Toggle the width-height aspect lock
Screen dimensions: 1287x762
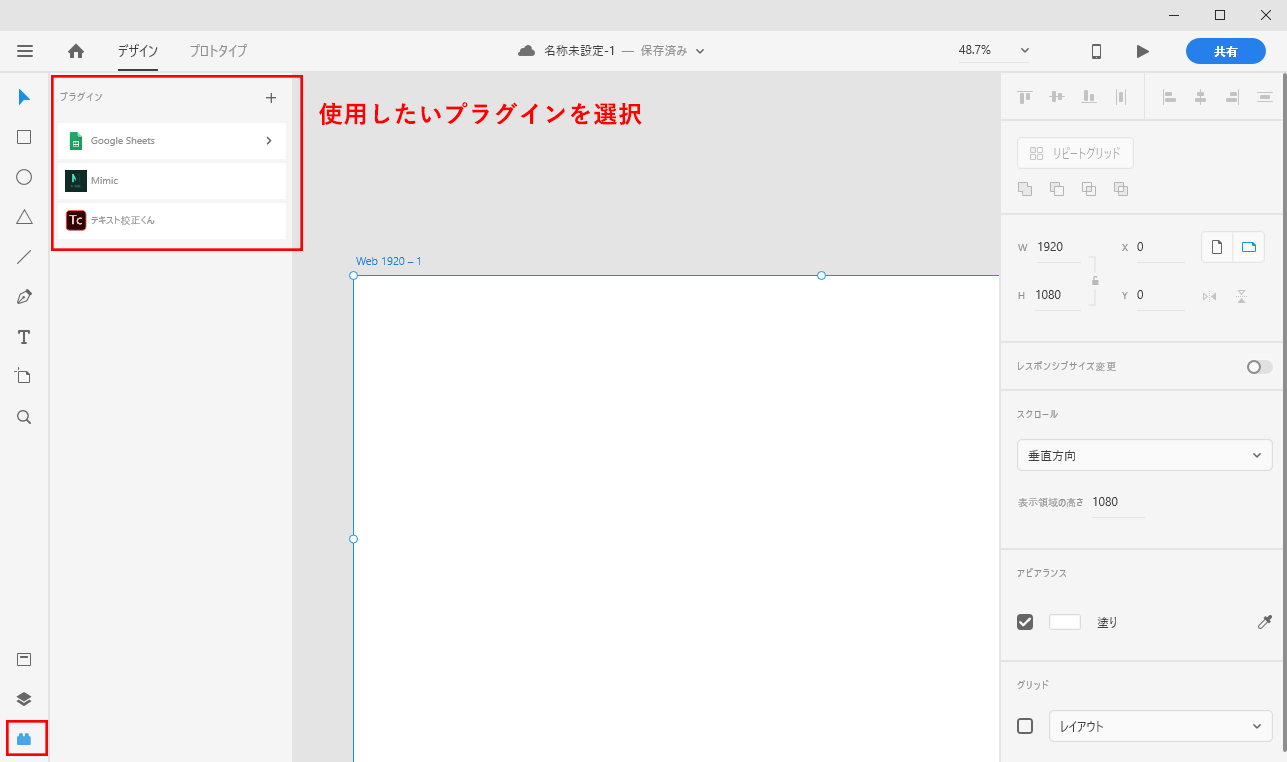[x=1095, y=281]
